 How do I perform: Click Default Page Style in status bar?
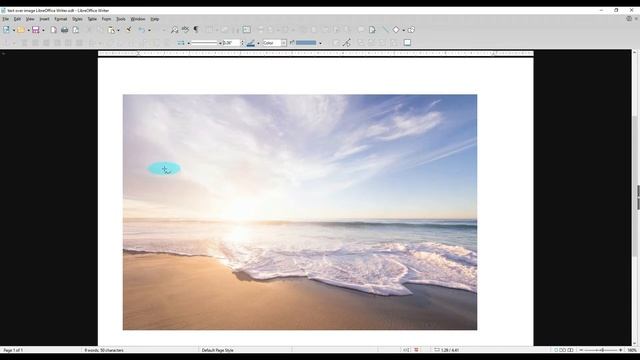point(217,350)
